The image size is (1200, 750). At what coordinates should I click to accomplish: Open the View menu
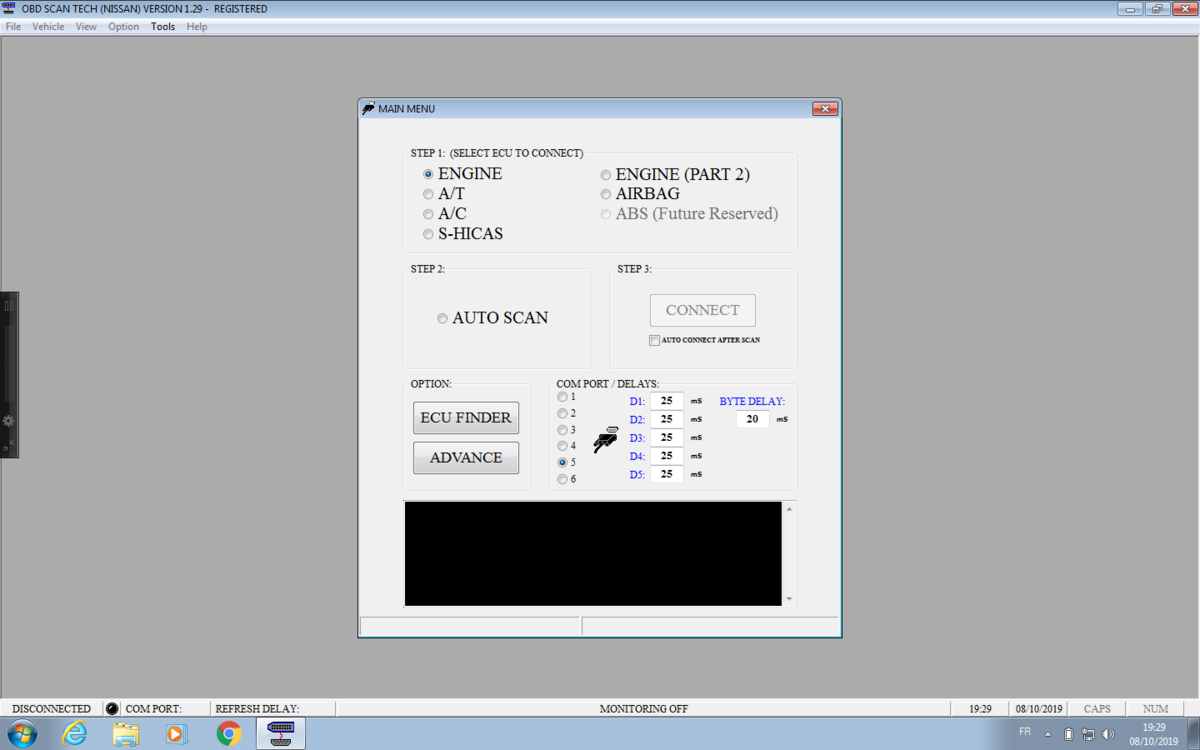tap(86, 26)
